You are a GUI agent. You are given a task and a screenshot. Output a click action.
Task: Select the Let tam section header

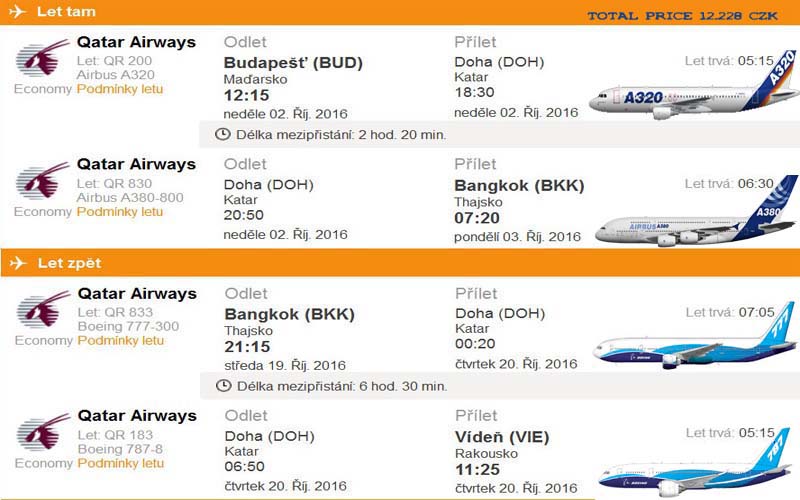coord(400,12)
